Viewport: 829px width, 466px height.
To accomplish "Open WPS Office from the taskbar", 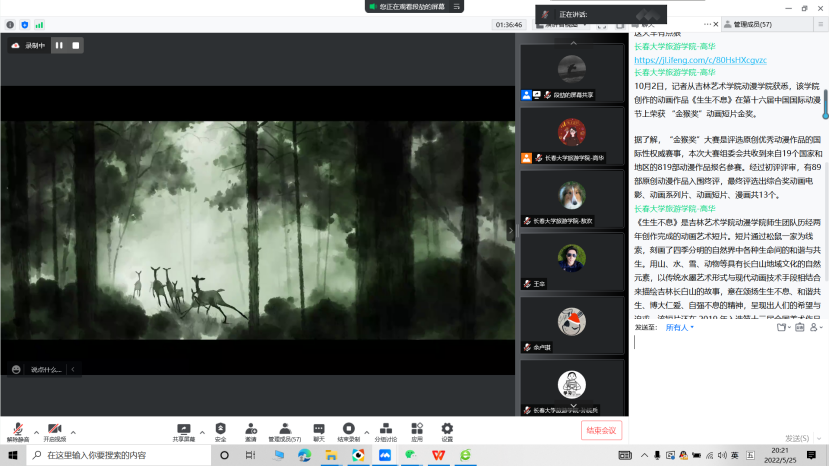I will pos(438,455).
